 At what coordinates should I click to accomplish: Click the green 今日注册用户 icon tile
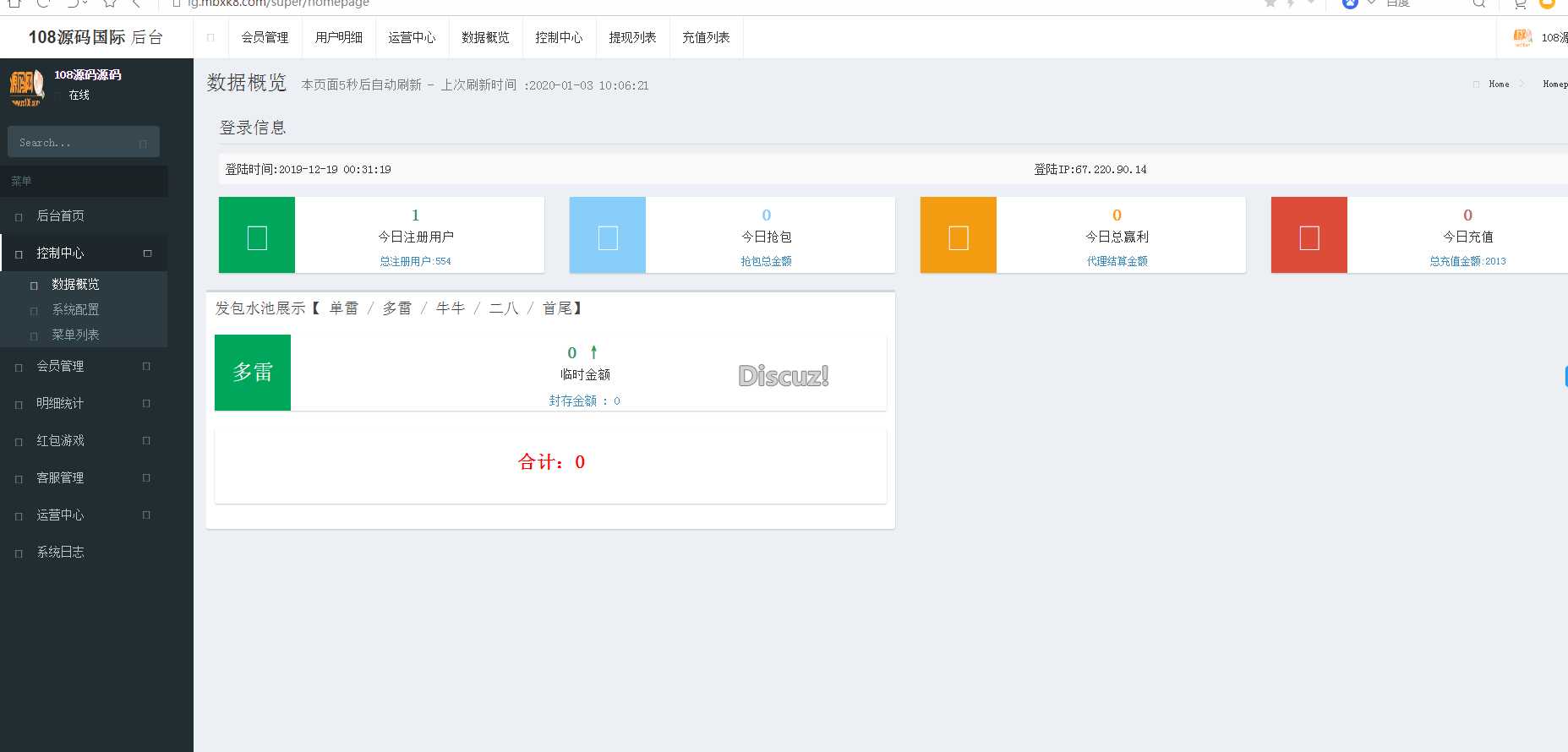point(257,235)
